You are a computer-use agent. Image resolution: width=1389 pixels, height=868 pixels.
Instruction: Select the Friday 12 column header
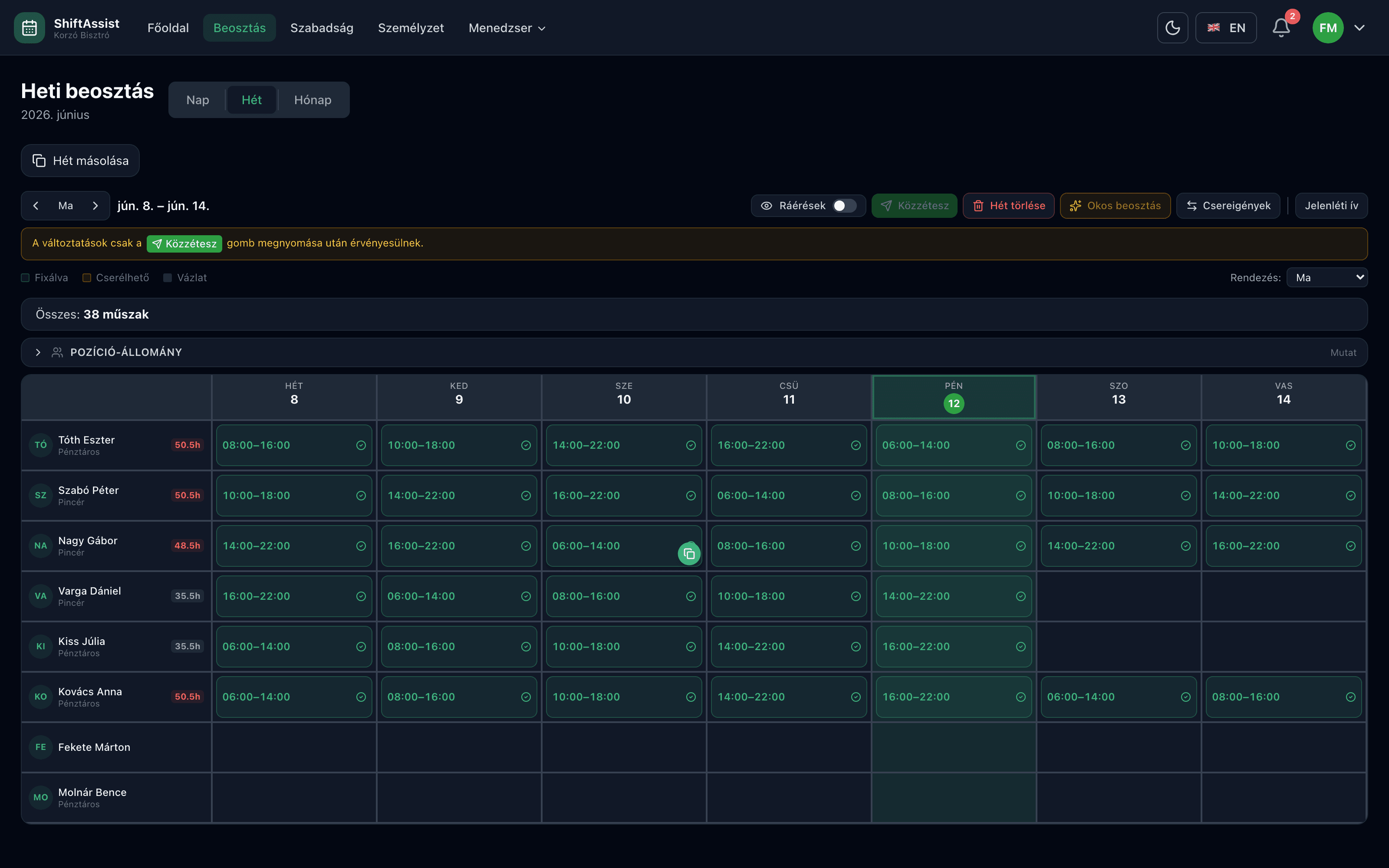pyautogui.click(x=954, y=397)
